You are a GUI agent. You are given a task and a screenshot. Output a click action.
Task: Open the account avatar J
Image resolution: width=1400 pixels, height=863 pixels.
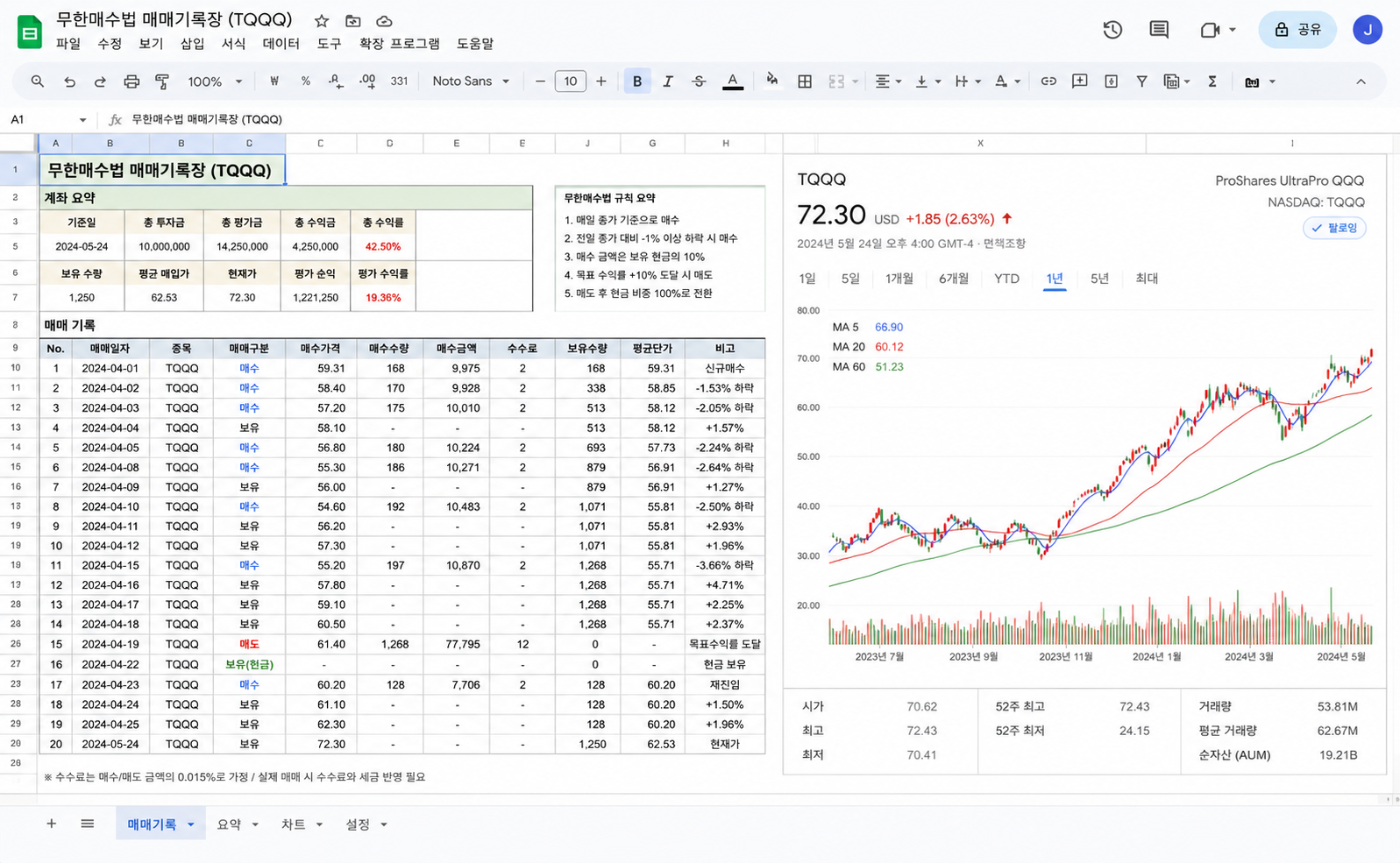click(1367, 30)
